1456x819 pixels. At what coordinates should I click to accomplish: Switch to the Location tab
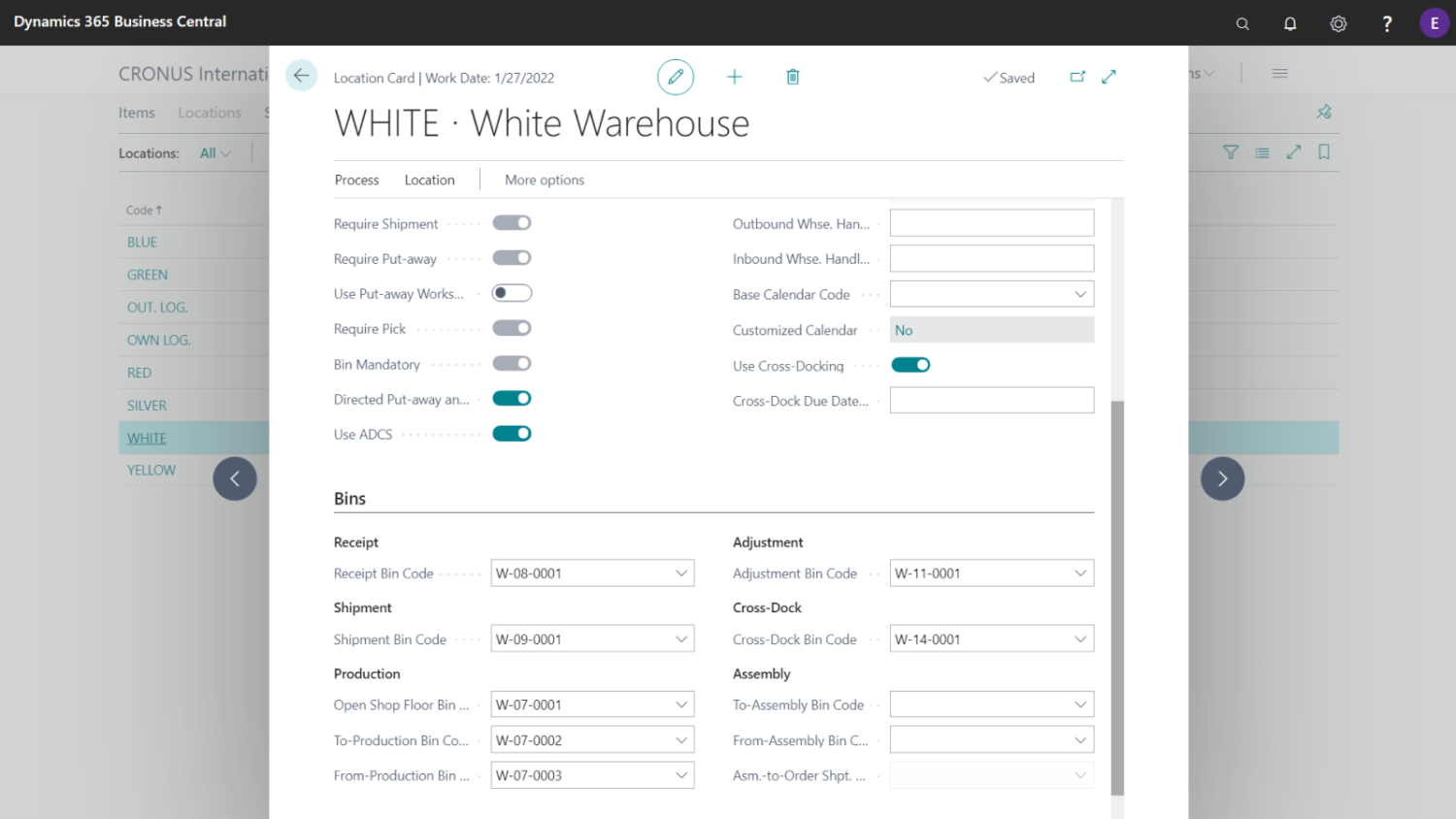coord(430,180)
